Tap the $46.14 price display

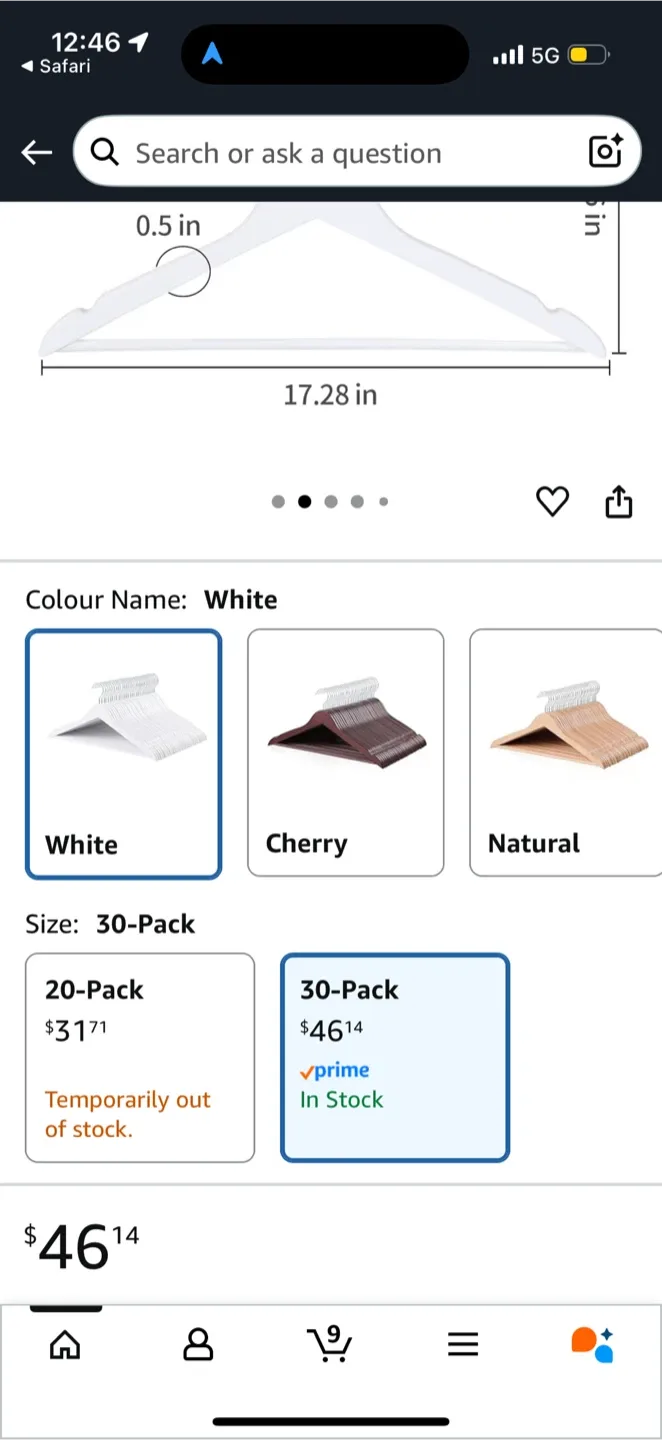coord(80,1242)
